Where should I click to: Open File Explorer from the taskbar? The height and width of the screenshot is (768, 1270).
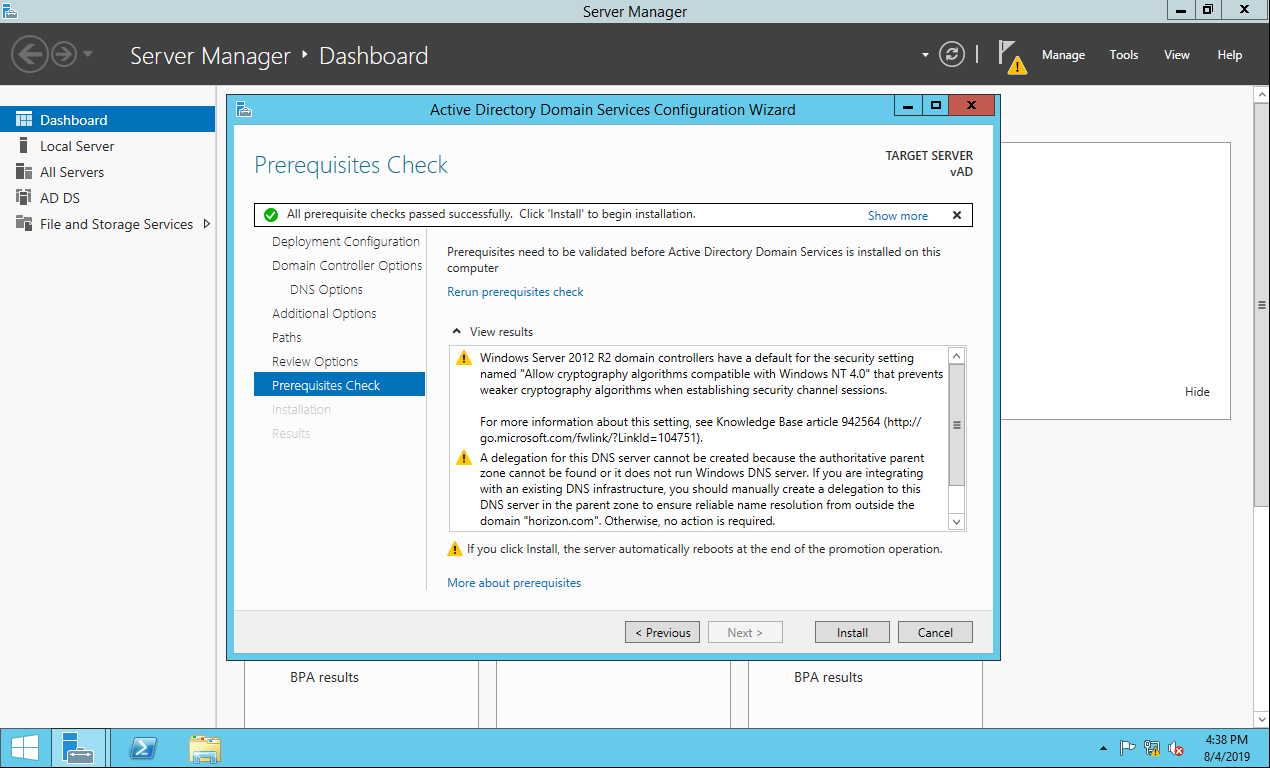(205, 748)
